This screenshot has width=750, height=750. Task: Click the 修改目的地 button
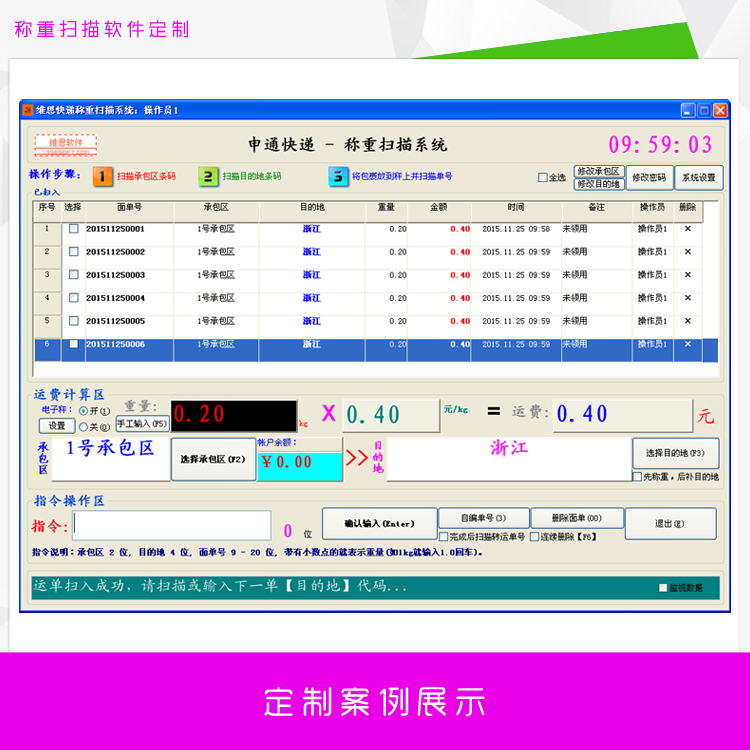[598, 184]
